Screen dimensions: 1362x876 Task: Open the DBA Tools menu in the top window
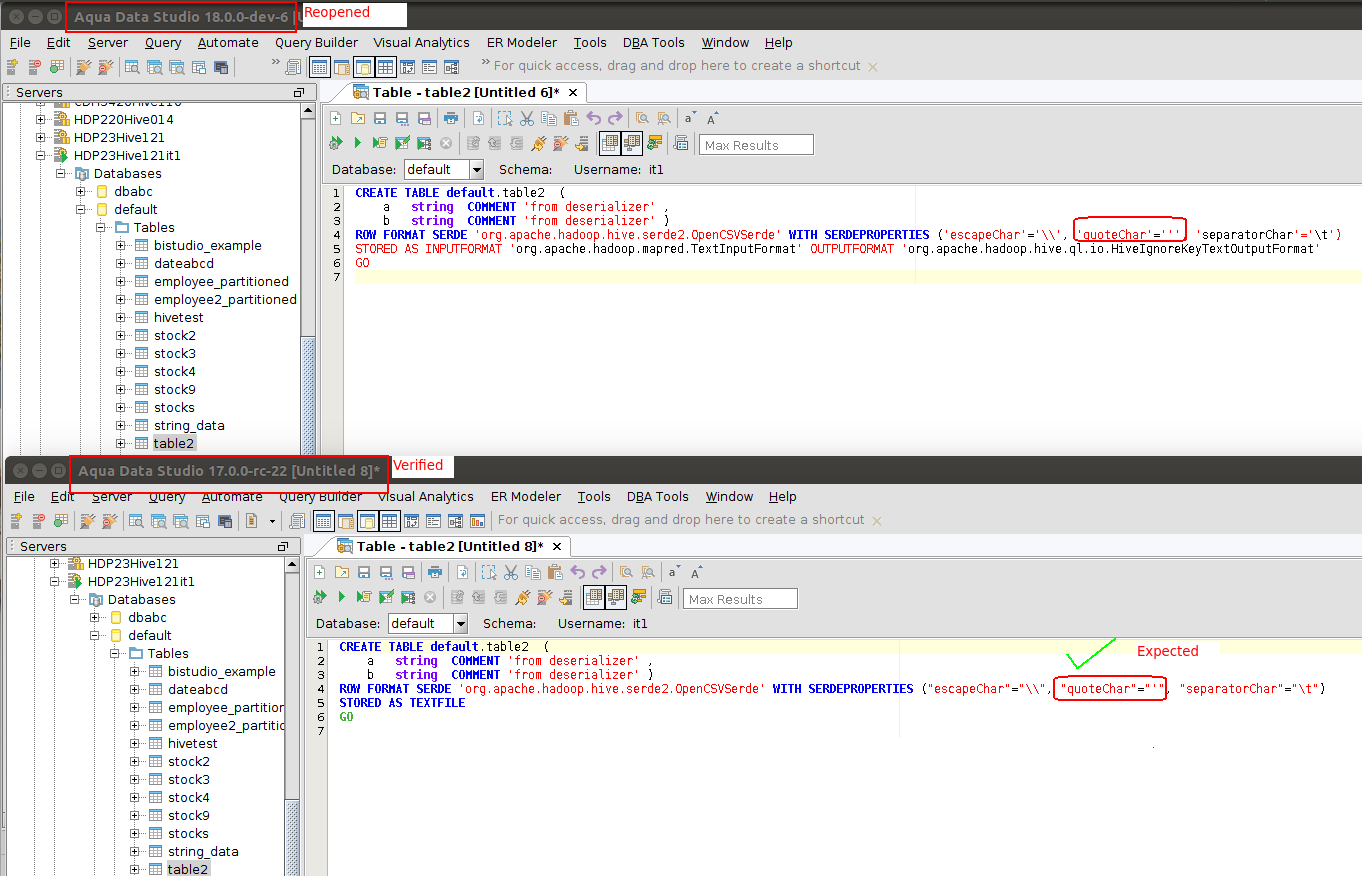(654, 42)
